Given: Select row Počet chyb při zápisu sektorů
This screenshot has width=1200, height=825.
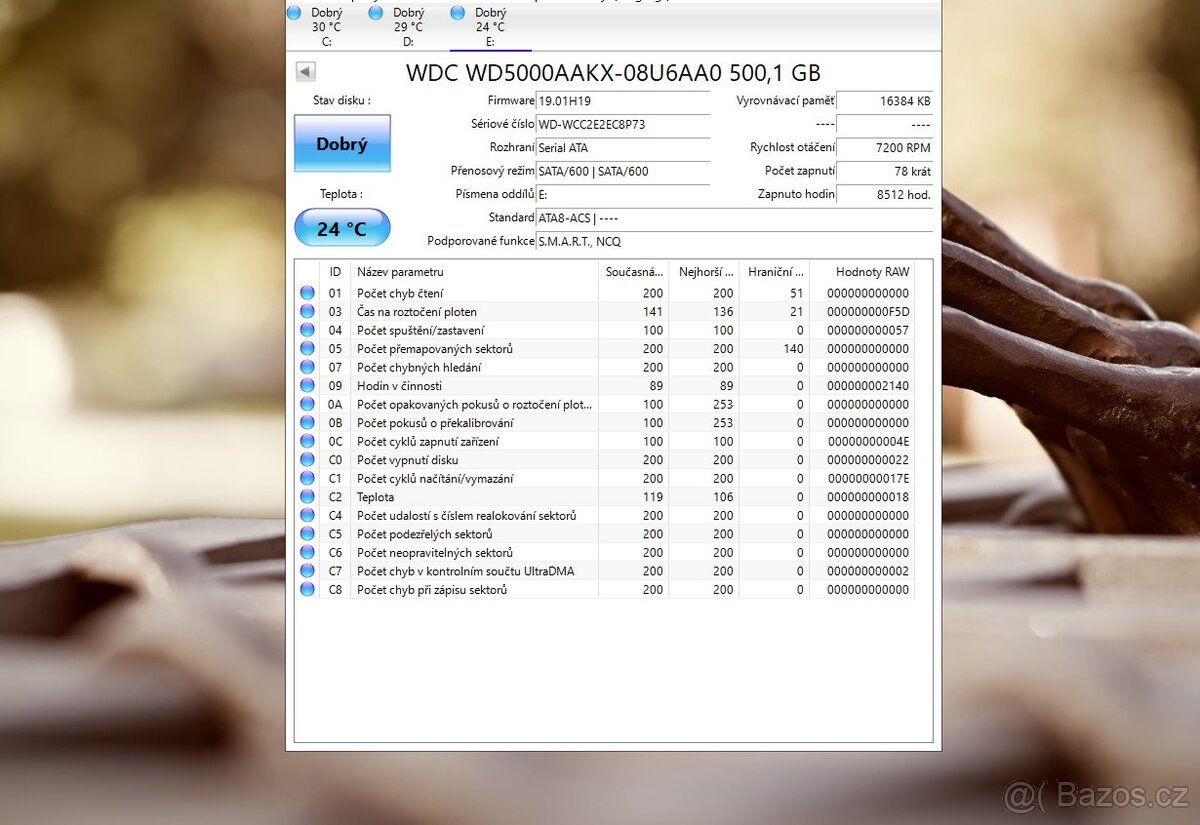Looking at the screenshot, I should pyautogui.click(x=606, y=589).
